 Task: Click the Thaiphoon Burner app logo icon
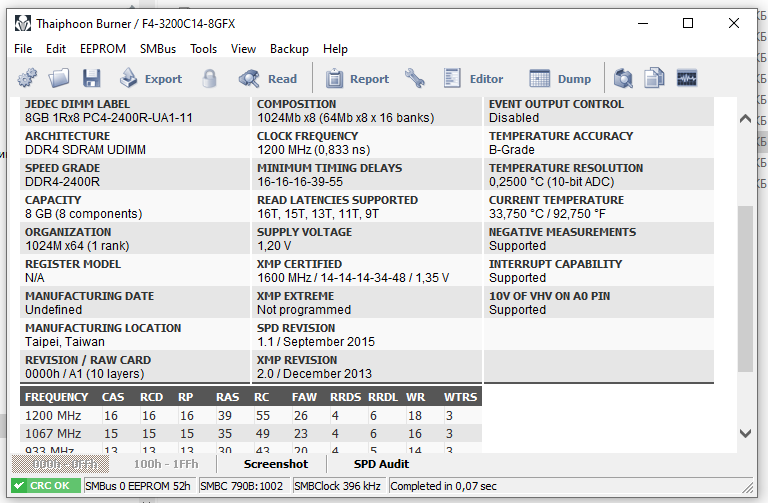point(23,23)
